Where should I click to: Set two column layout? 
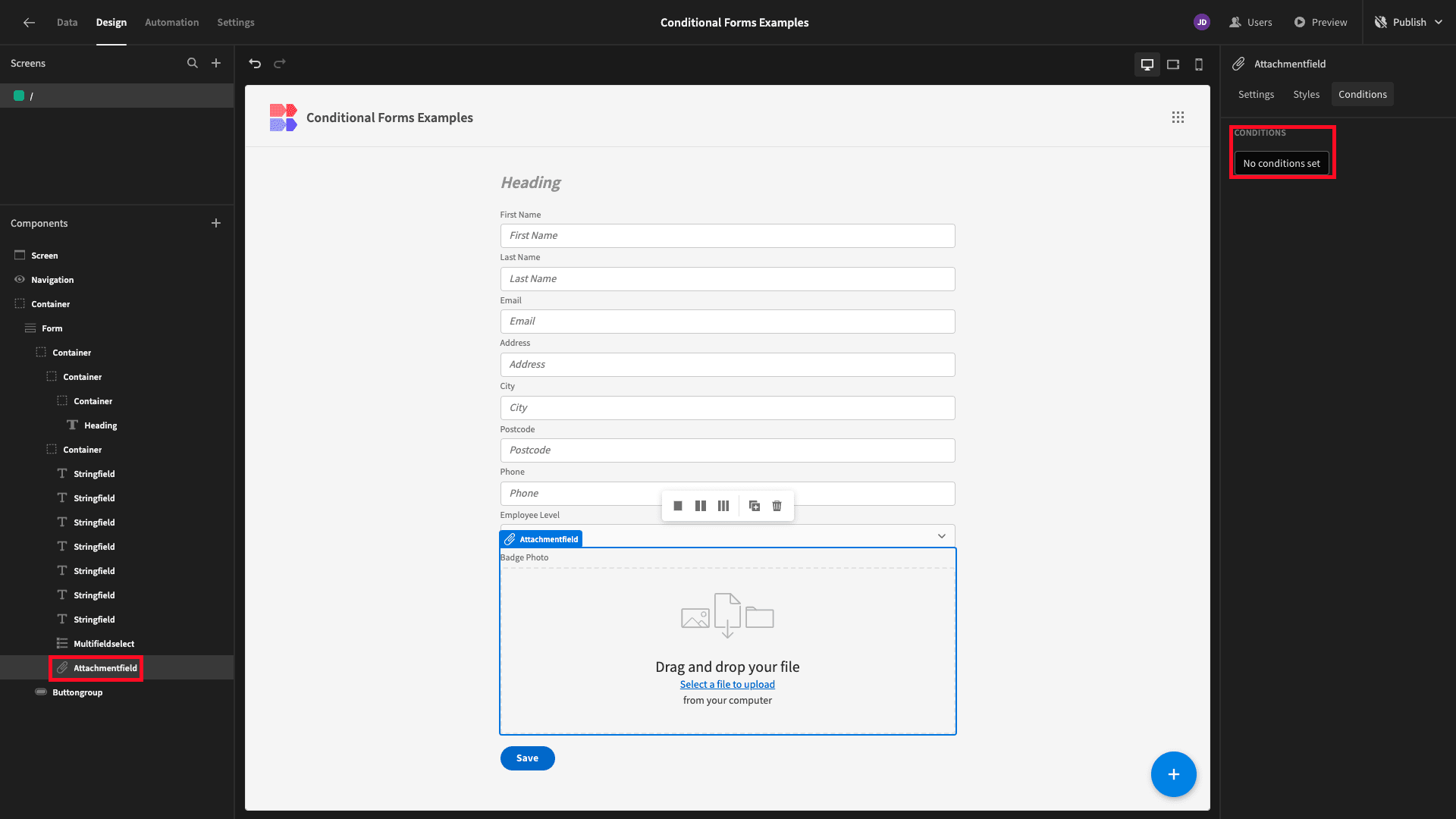click(x=701, y=506)
